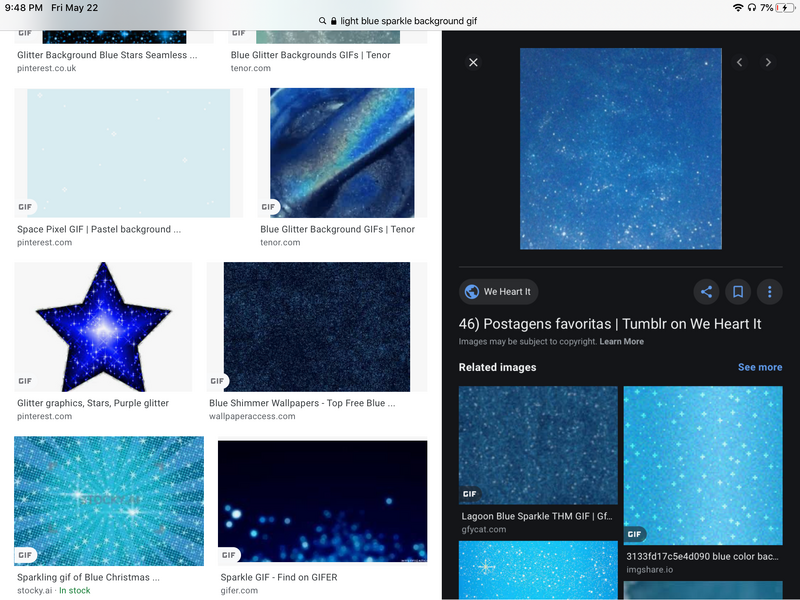The width and height of the screenshot is (800, 600).
Task: Open the three-dot more options menu
Action: 769,292
